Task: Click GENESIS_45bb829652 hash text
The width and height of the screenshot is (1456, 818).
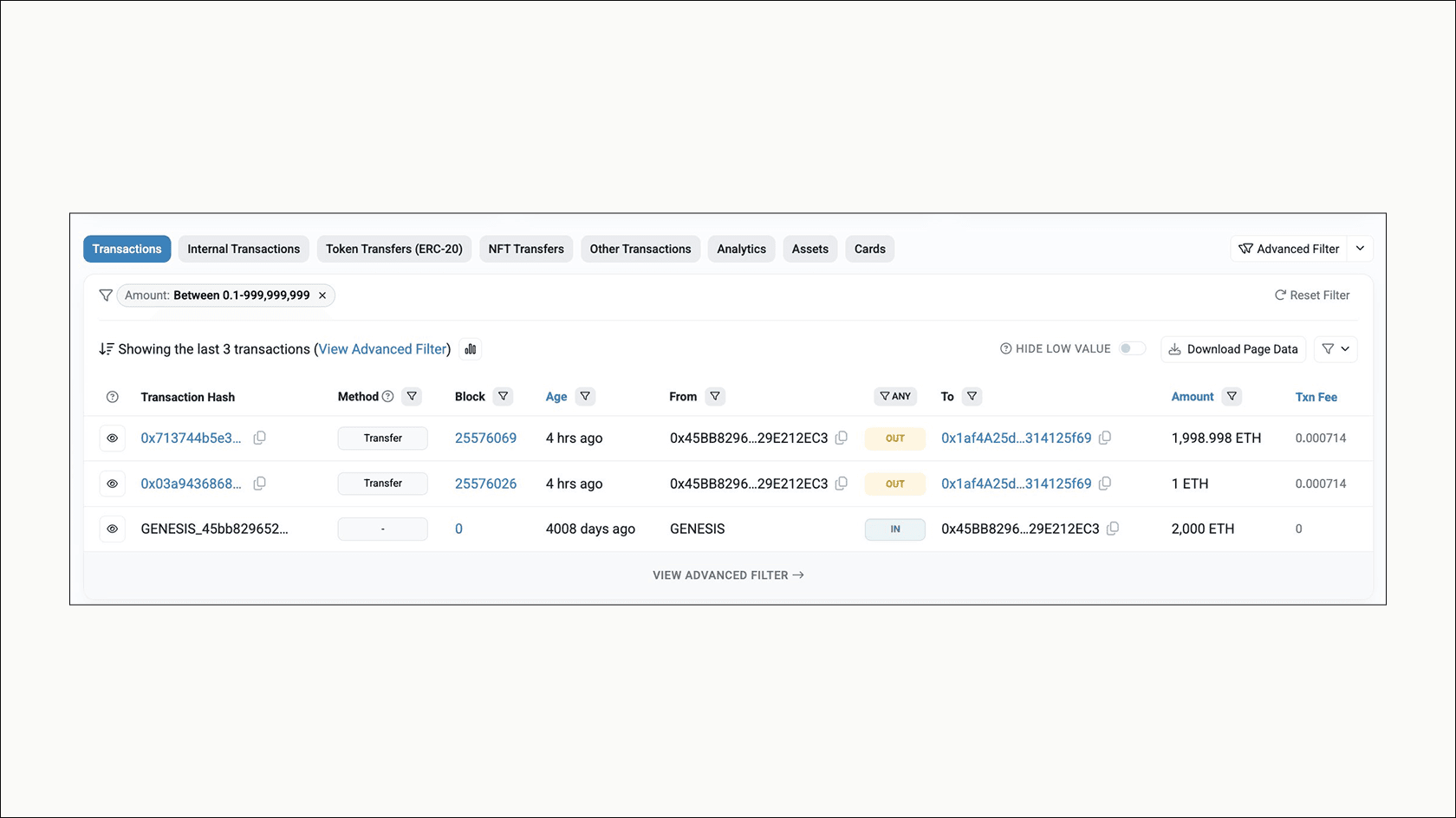Action: click(214, 529)
